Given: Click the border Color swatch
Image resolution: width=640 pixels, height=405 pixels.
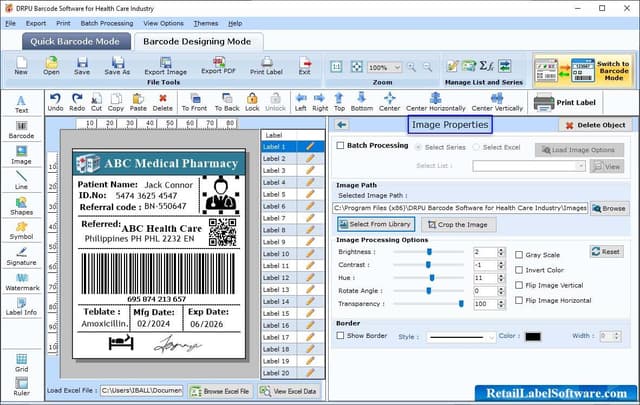Looking at the screenshot, I should pyautogui.click(x=533, y=336).
